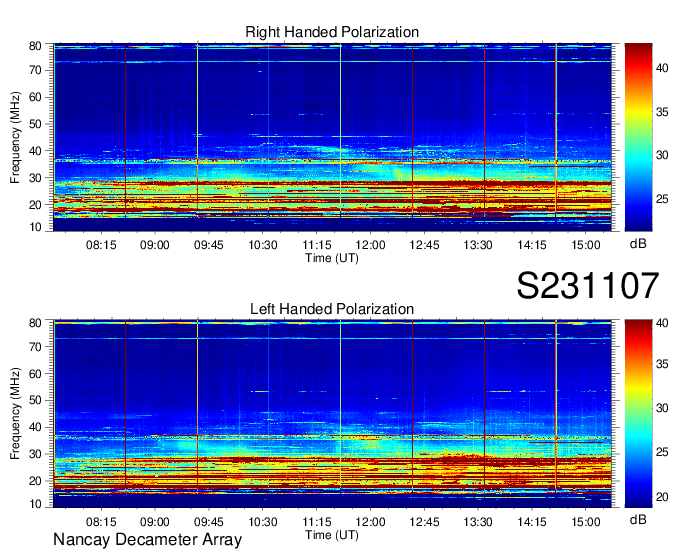Click the 15:00 tick label on top plot
This screenshot has height=552, width=680.
pos(586,245)
